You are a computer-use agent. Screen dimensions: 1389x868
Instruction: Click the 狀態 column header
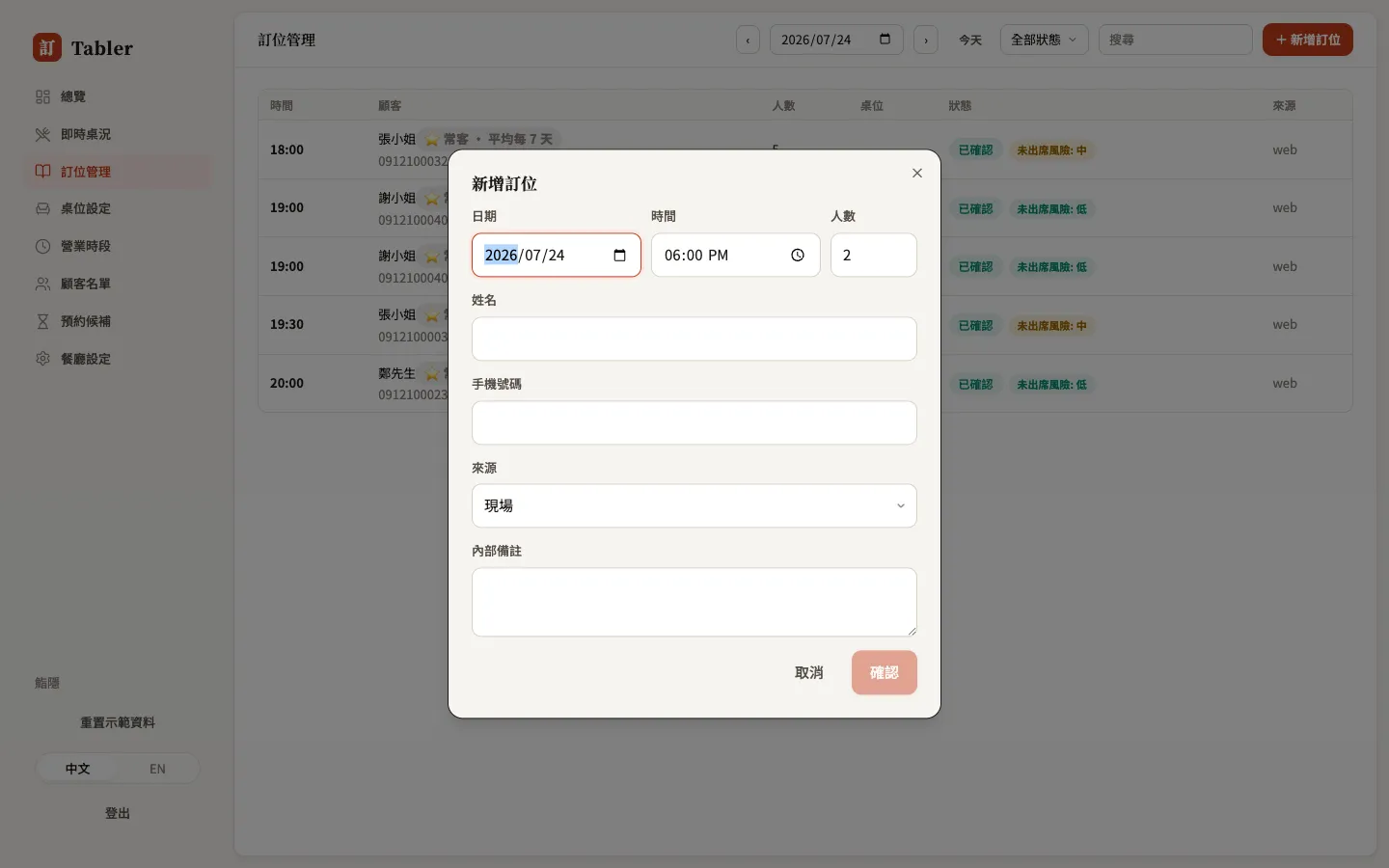pos(960,105)
